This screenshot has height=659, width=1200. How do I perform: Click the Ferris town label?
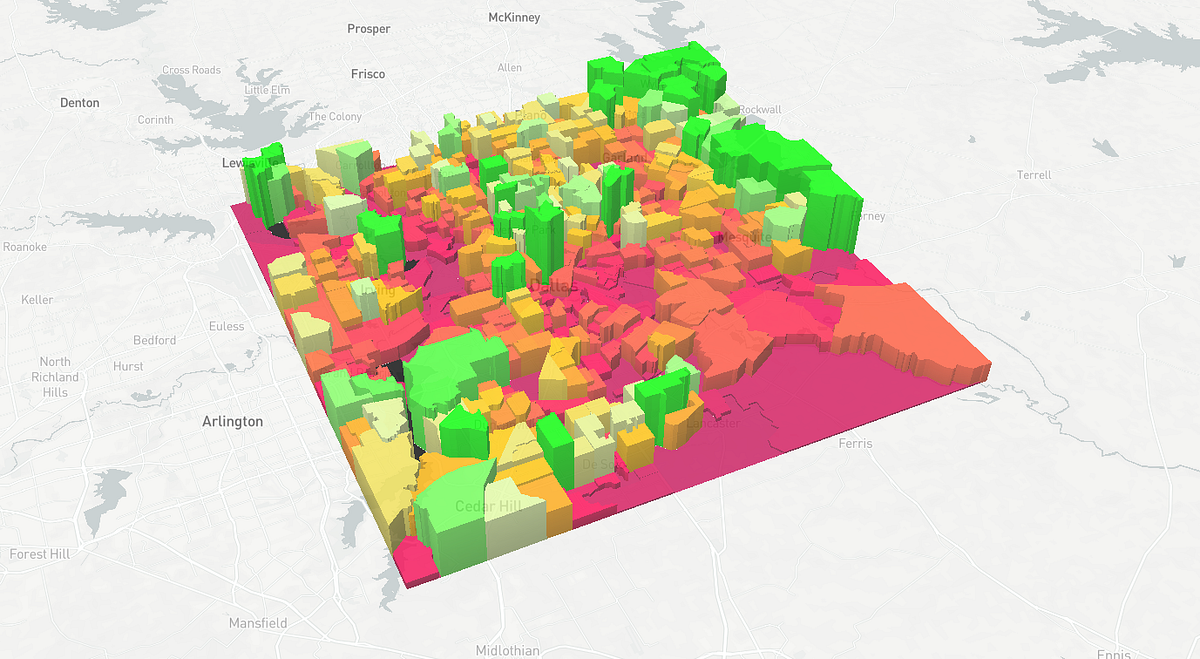[x=856, y=443]
